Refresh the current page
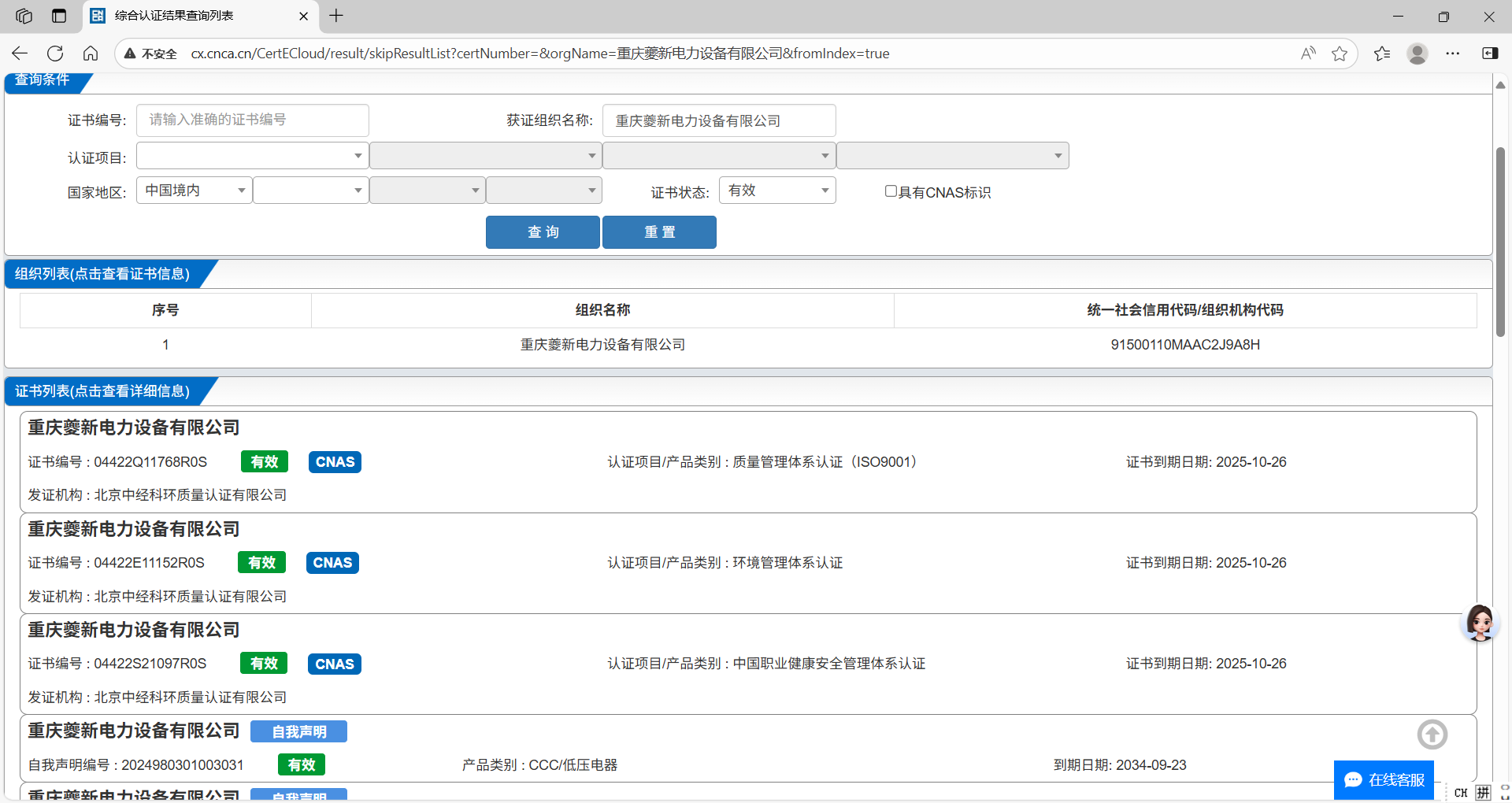Image resolution: width=1512 pixels, height=803 pixels. tap(55, 54)
